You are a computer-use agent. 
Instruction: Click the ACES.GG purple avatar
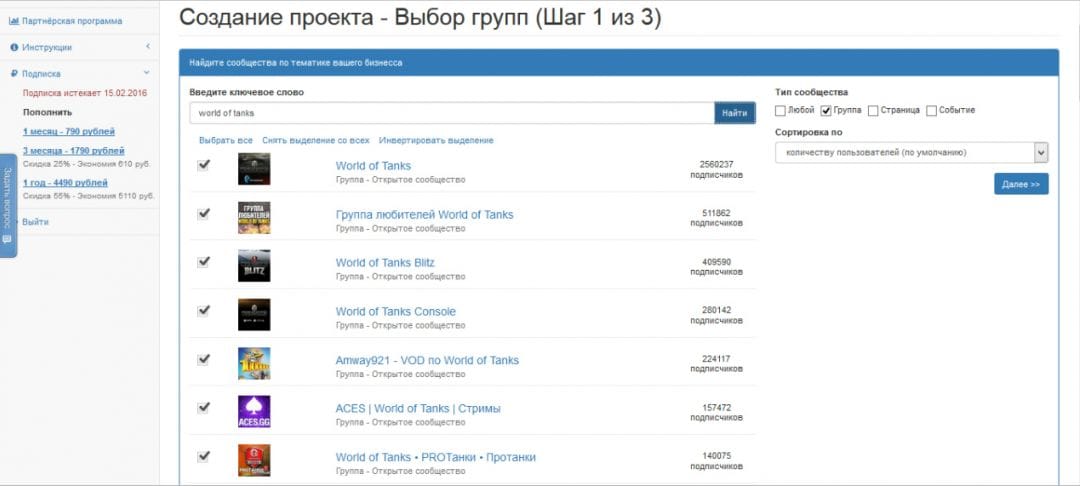[254, 412]
